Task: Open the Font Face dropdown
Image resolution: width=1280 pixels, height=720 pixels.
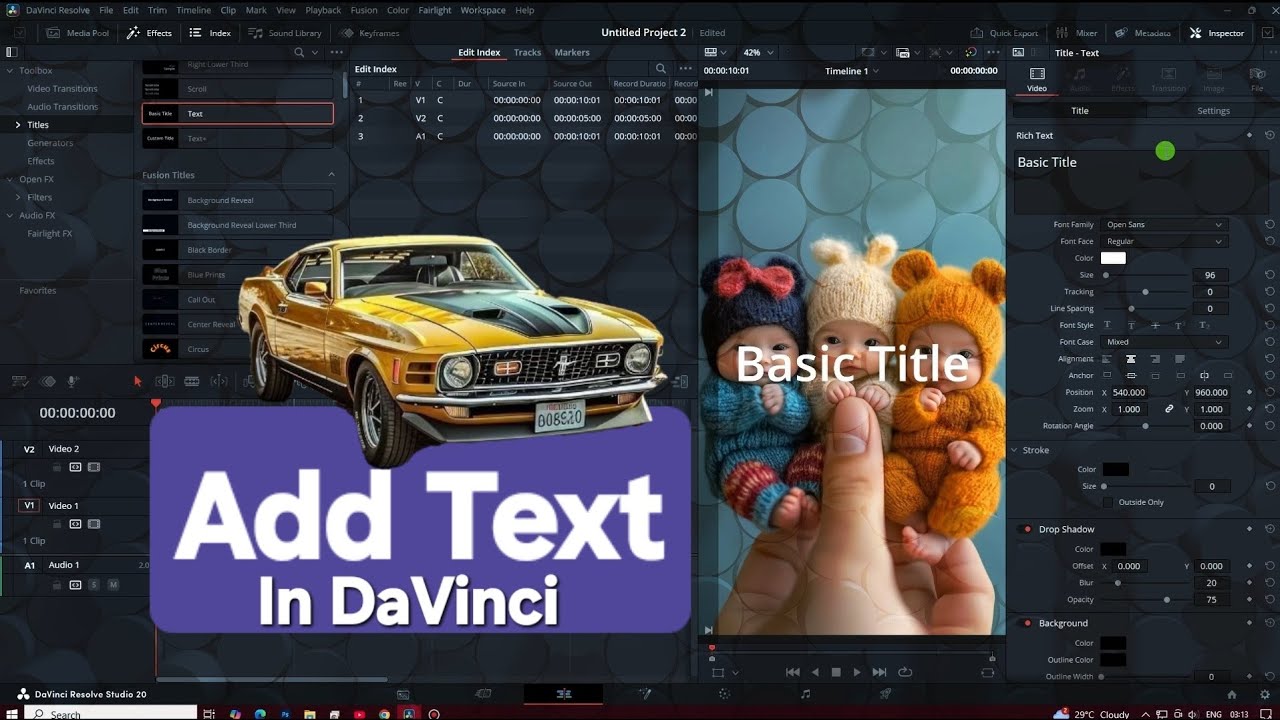Action: click(1164, 241)
